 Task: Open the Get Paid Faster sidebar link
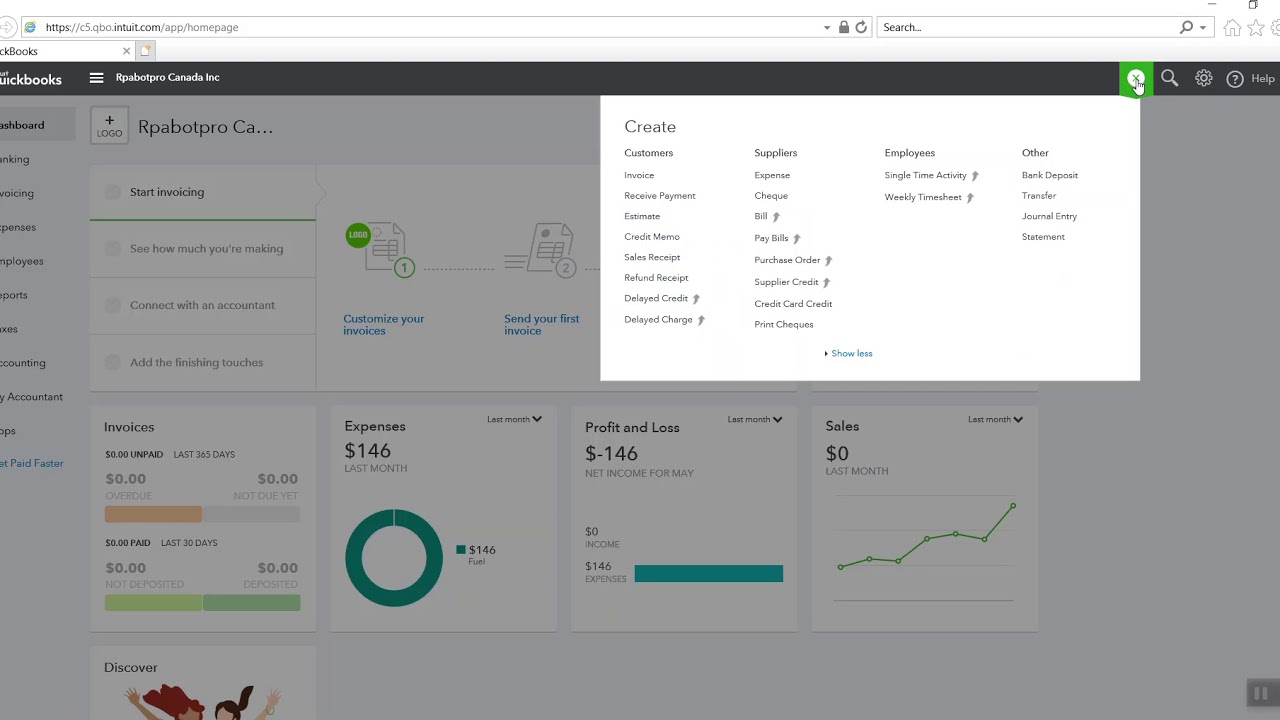pos(32,463)
